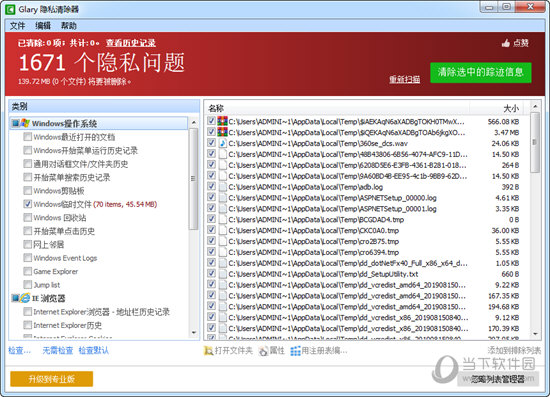Open the 编辑 menu
Viewport: 550px width, 397px height.
[x=43, y=26]
